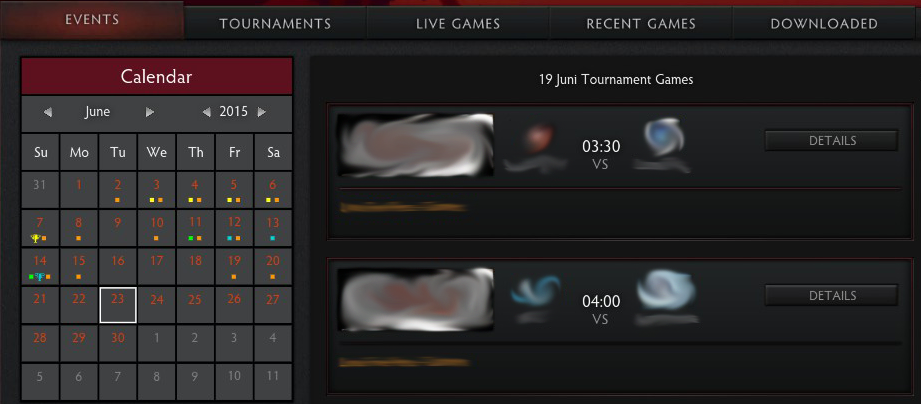Screen dimensions: 921x404
Task: Click the orange tournament link under 03:30 match
Action: [x=403, y=207]
